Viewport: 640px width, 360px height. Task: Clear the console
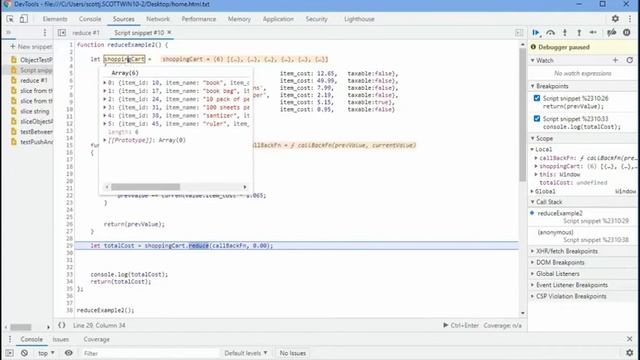(24, 353)
